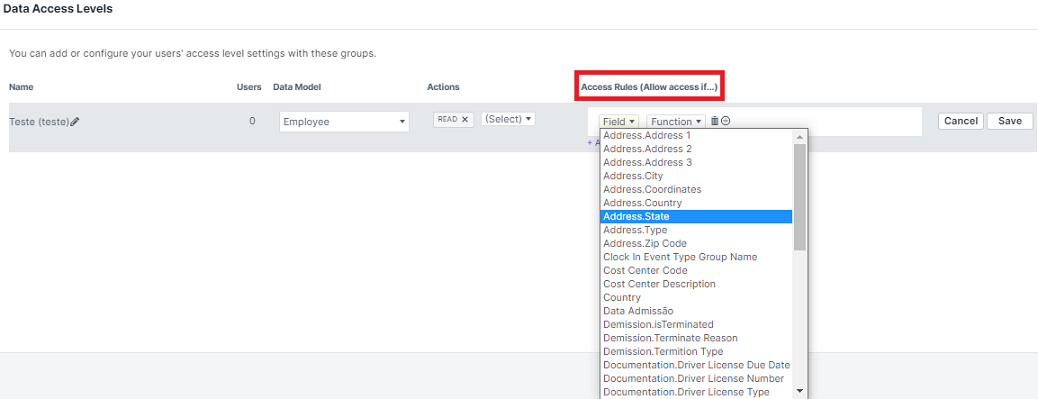Select Cost Center Description field
The height and width of the screenshot is (399, 1038).
coord(696,284)
